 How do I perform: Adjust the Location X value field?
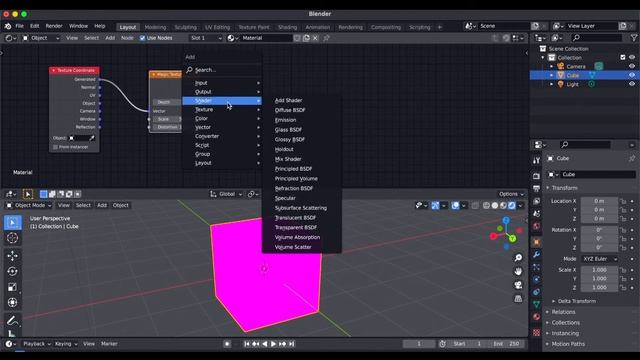pos(599,201)
